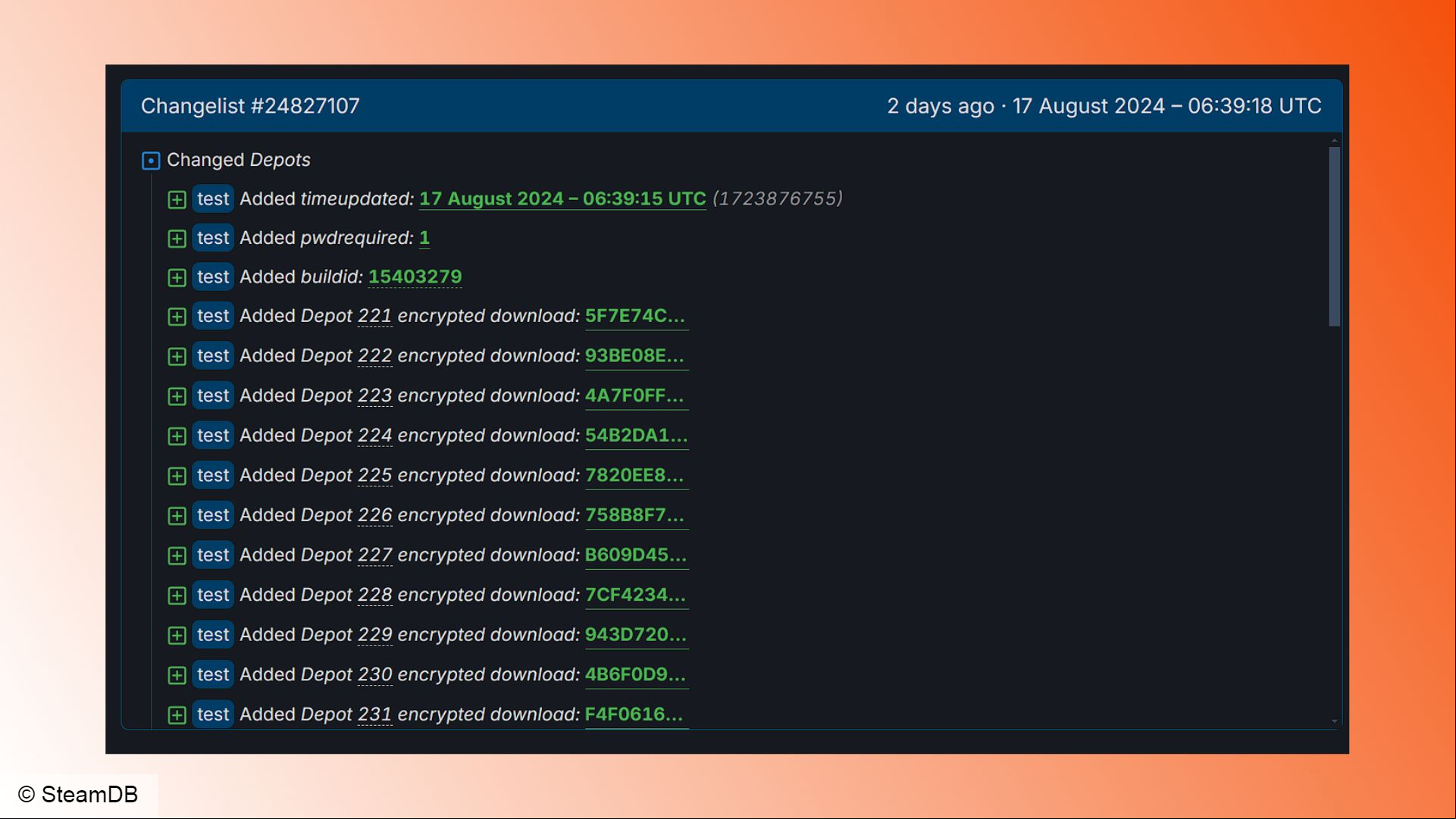Click encrypted hash 54B2DA1...
The image size is (1456, 819).
click(x=636, y=436)
